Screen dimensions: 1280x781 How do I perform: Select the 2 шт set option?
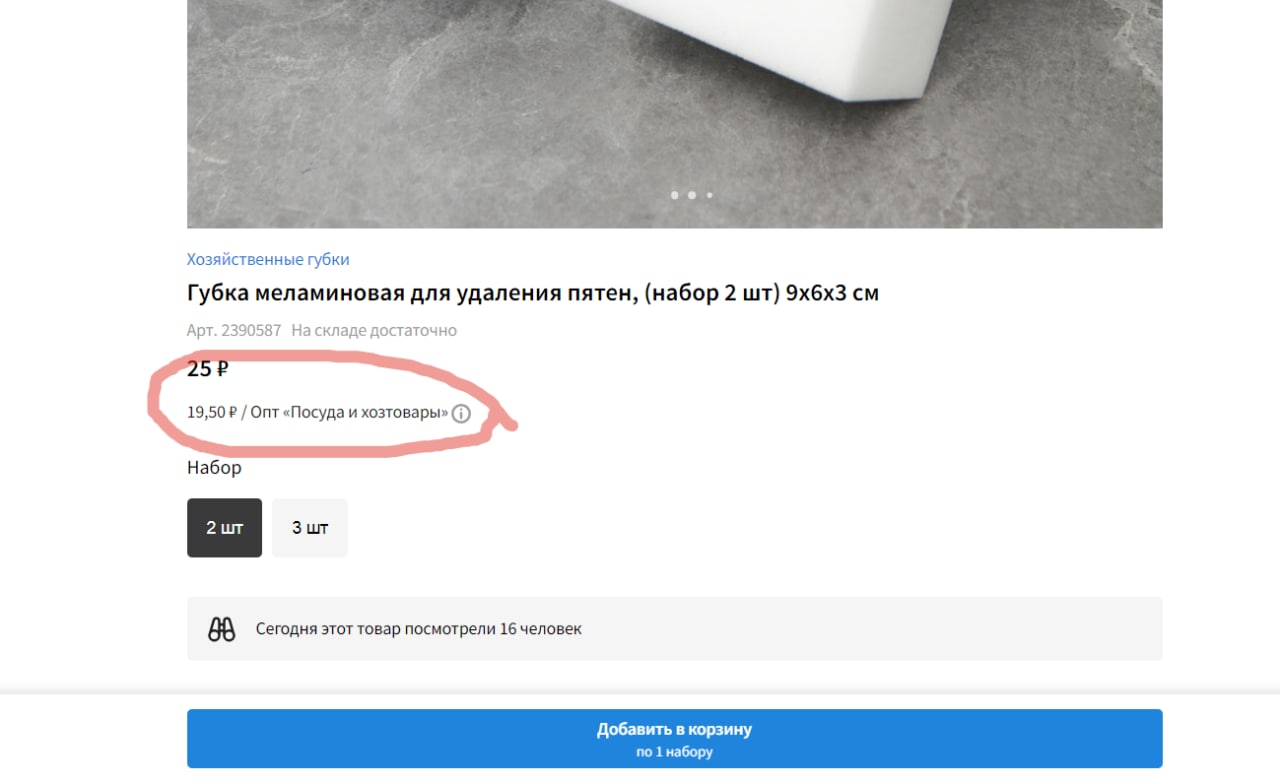tap(224, 528)
